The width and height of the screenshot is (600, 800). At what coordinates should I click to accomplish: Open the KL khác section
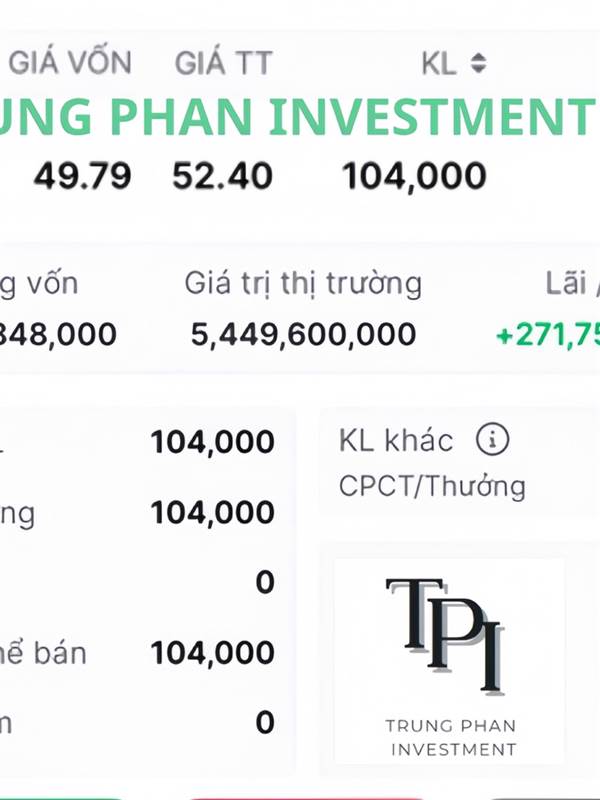click(x=396, y=439)
